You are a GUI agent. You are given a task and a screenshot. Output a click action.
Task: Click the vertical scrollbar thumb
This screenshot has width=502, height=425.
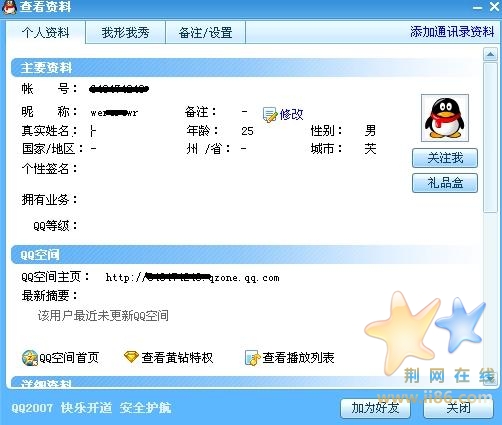490,137
